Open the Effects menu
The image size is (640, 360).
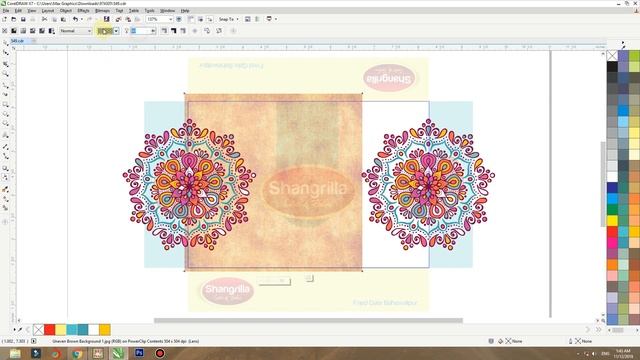[x=83, y=11]
